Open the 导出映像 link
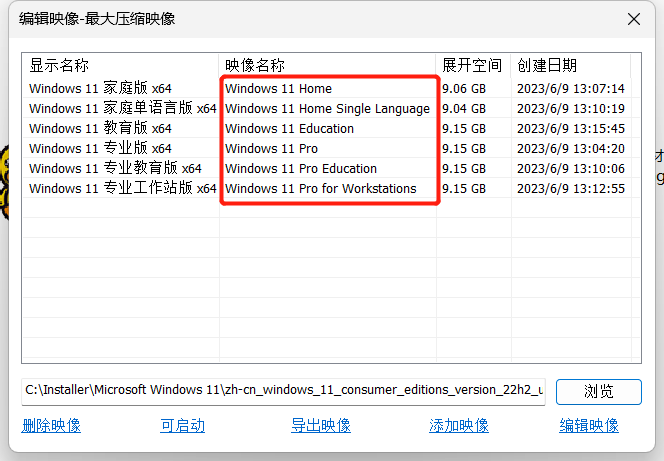The image size is (664, 461). pos(320,425)
